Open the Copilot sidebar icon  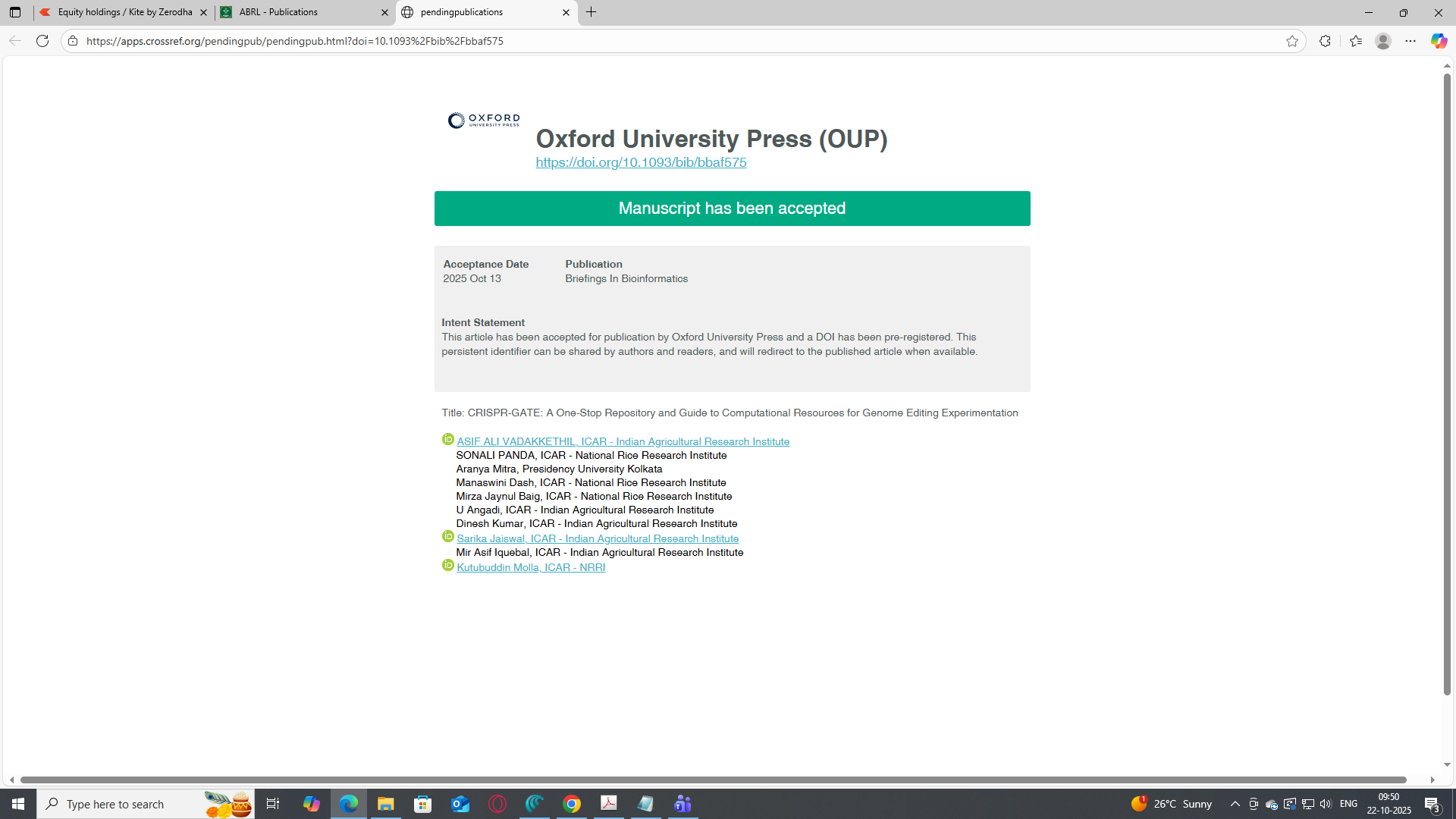point(1439,41)
